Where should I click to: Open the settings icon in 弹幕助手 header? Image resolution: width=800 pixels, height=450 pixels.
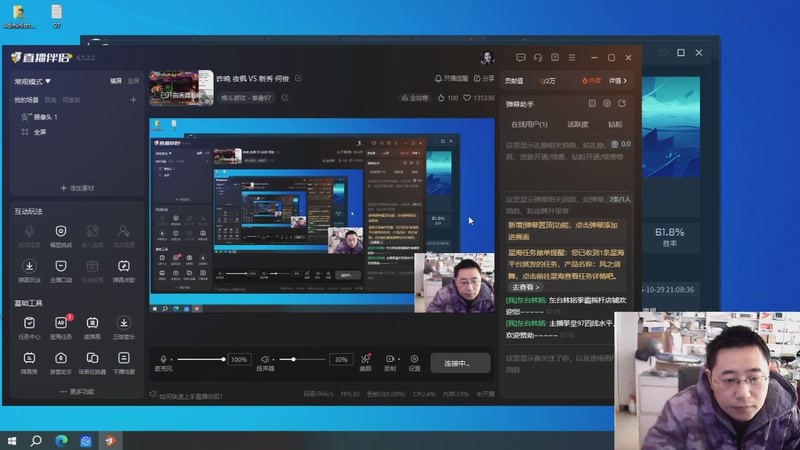click(x=607, y=104)
